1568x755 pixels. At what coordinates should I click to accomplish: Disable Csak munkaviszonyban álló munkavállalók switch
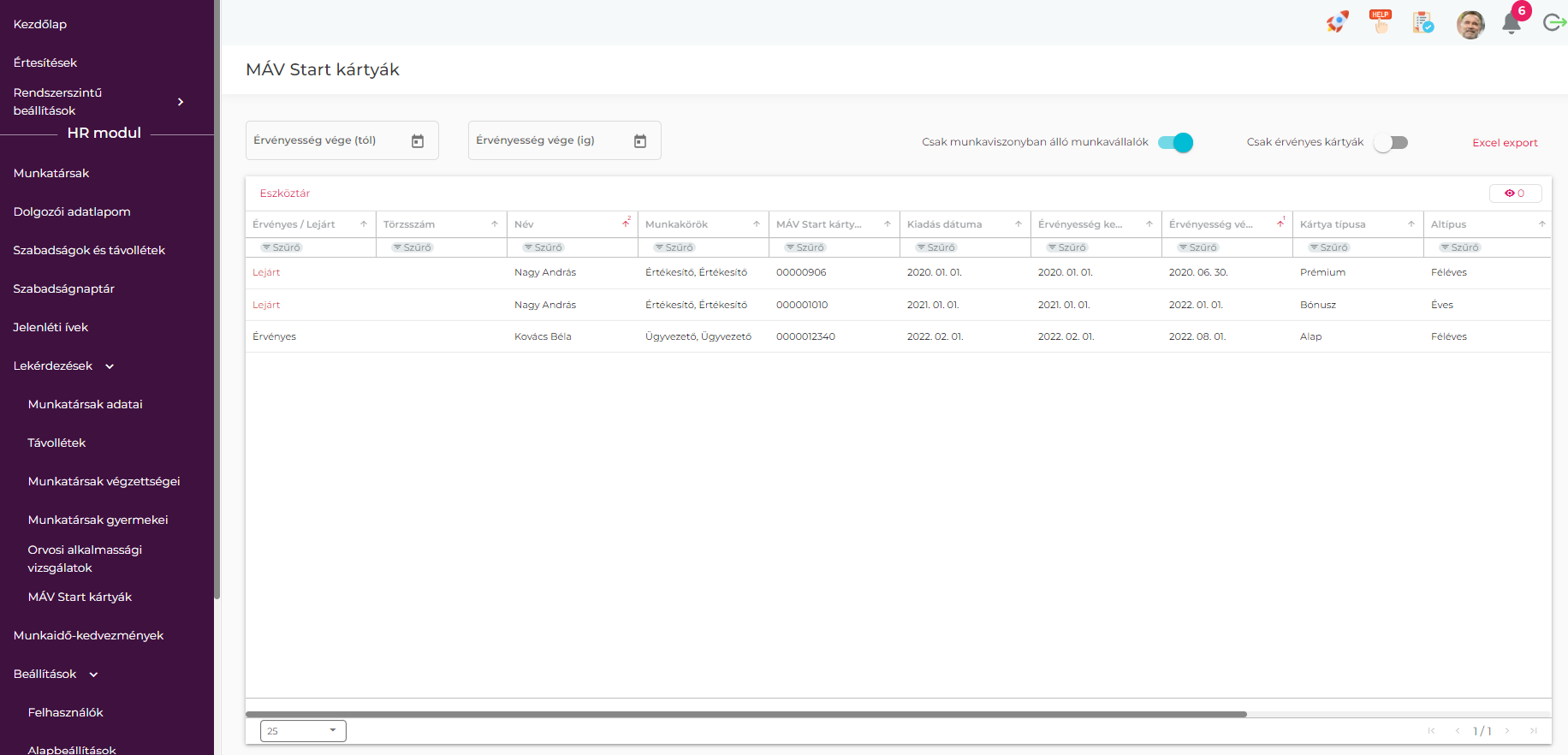click(x=1175, y=143)
